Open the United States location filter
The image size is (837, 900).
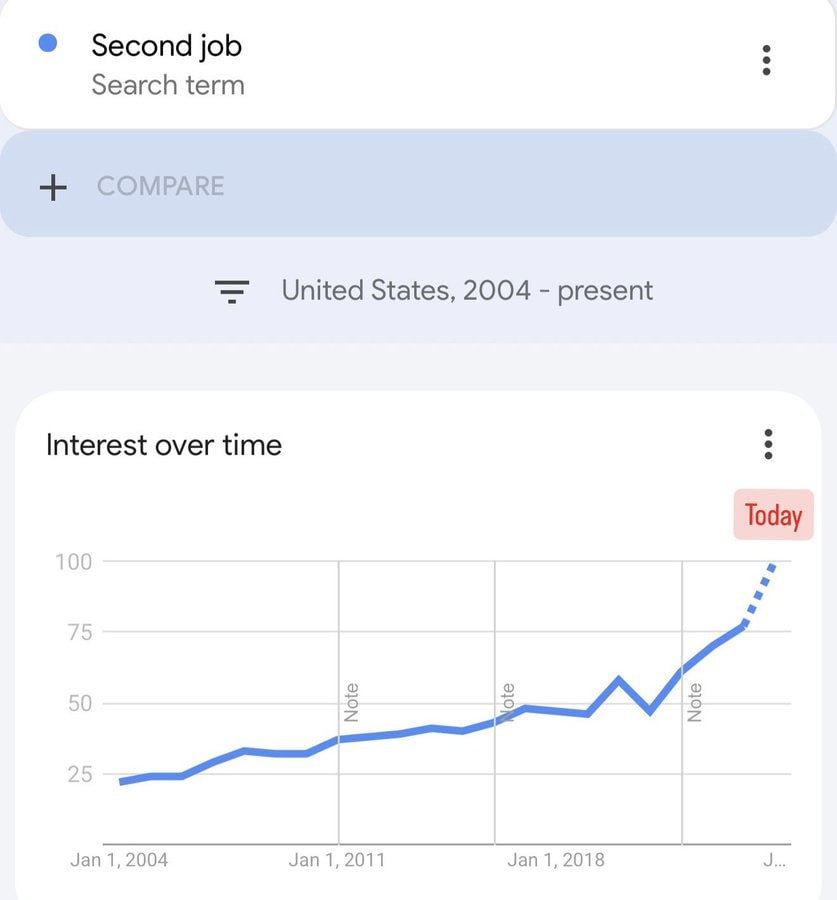[365, 290]
